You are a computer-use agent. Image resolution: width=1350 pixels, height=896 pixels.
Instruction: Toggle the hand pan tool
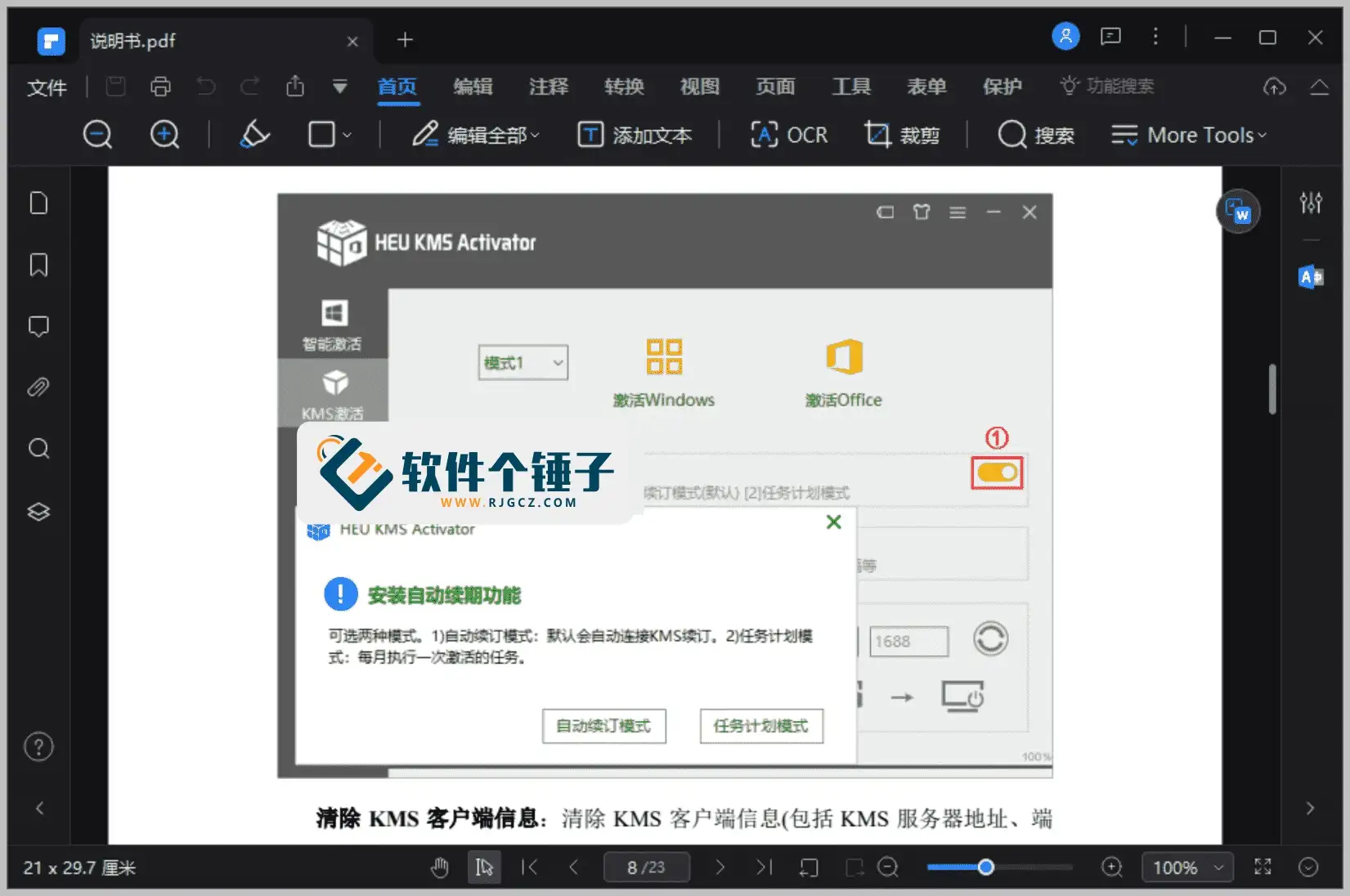440,867
